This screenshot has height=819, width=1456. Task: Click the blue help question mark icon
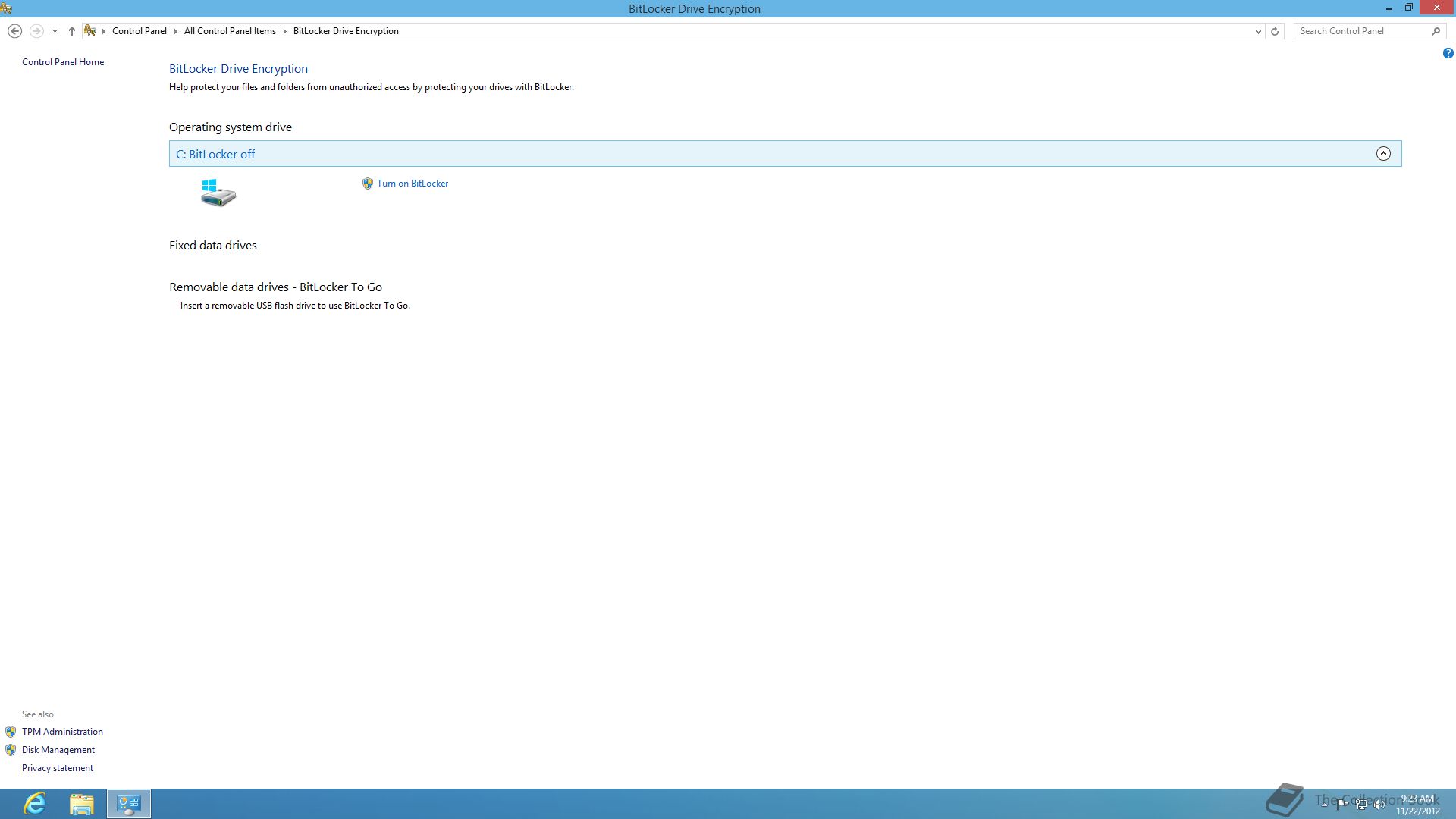point(1448,53)
